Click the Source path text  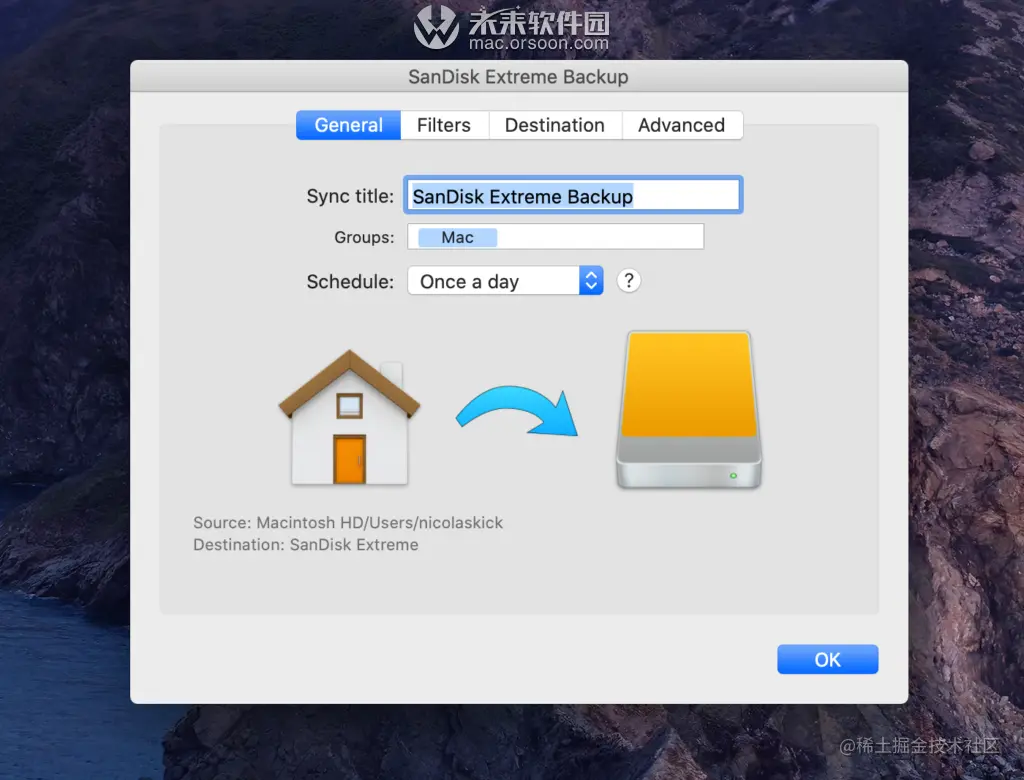tap(348, 523)
